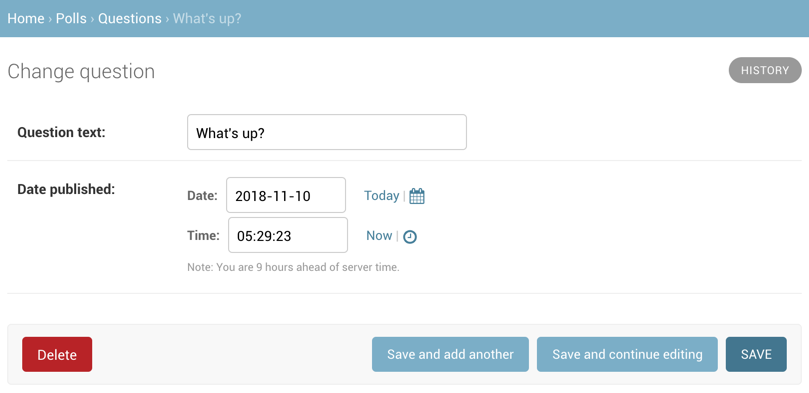This screenshot has height=393, width=809.
Task: Click the dark SAVE button
Action: click(x=756, y=354)
